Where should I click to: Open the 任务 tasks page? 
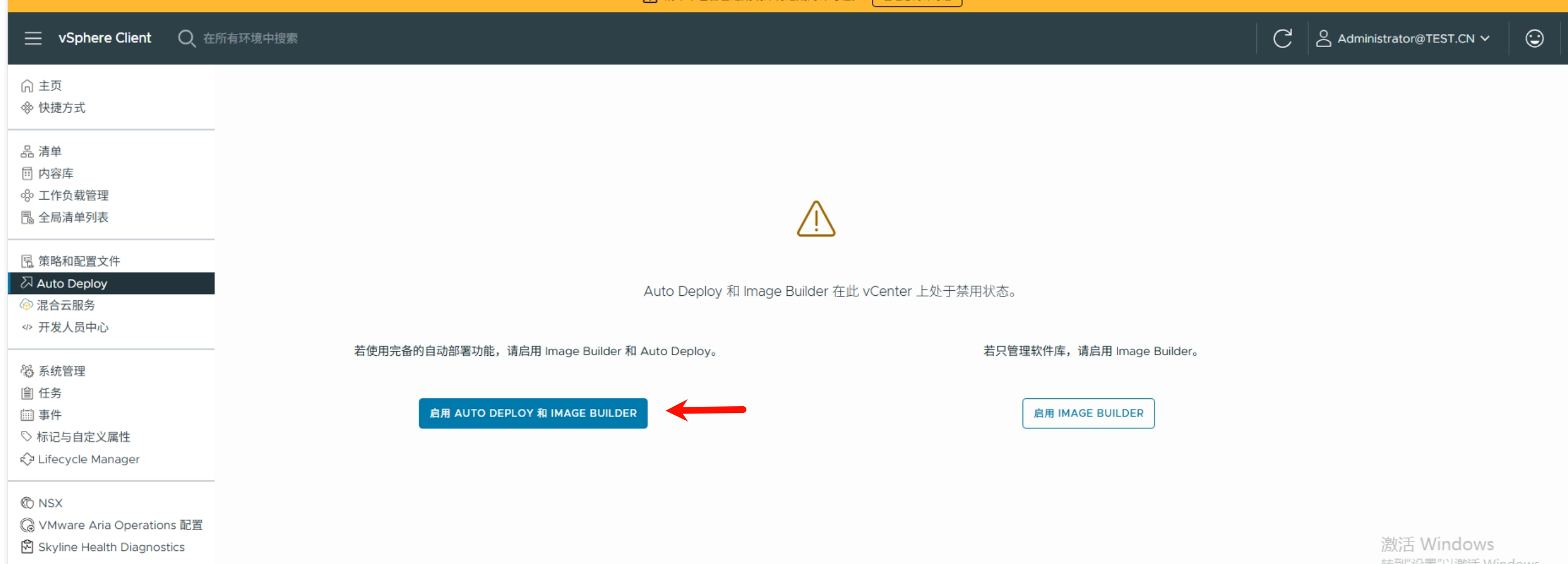point(50,393)
